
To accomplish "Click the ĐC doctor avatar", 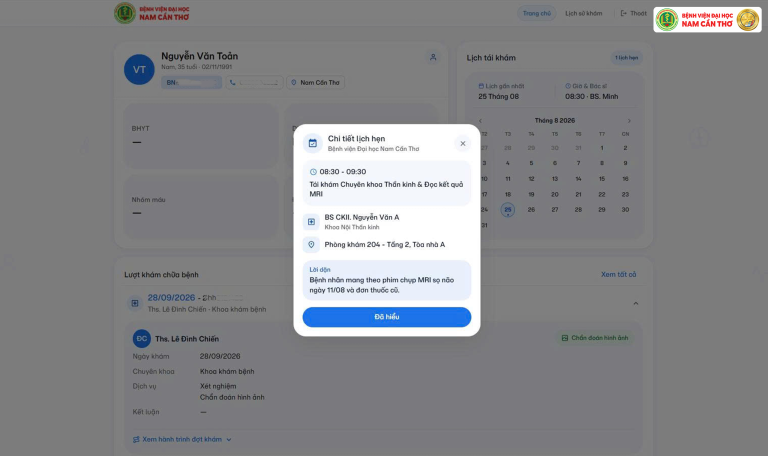I will (142, 338).
